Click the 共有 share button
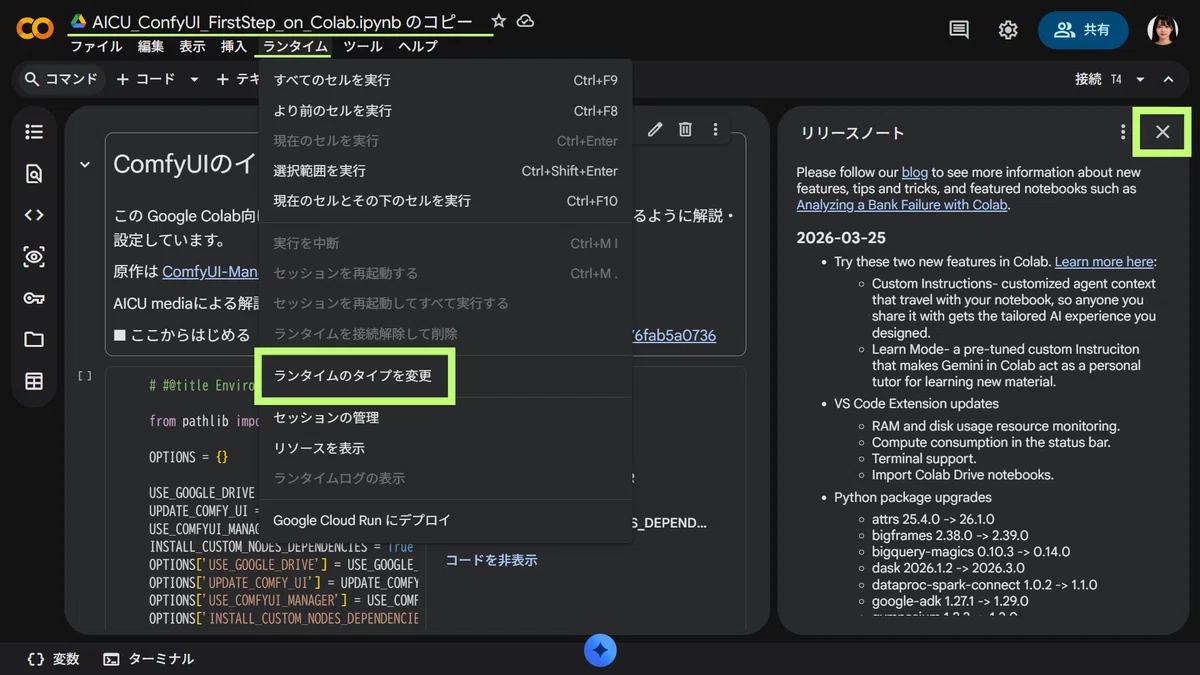 [1083, 30]
